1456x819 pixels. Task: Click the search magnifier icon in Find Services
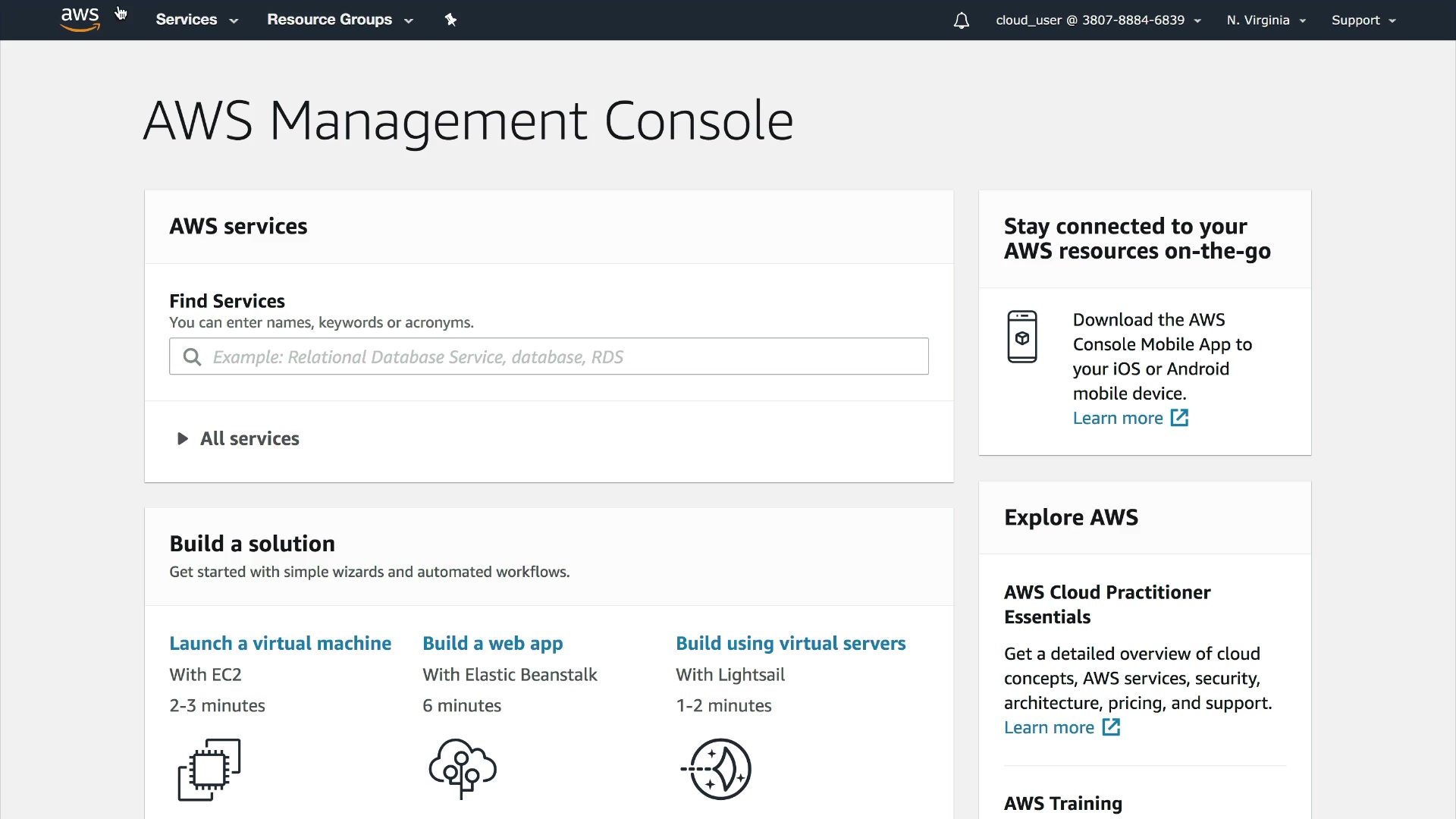[192, 357]
